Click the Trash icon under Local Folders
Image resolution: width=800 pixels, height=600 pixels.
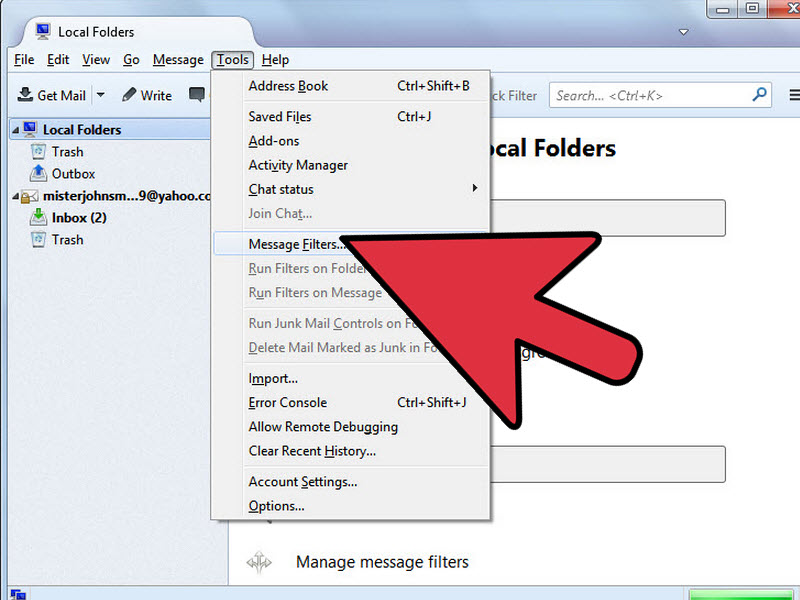[x=38, y=152]
